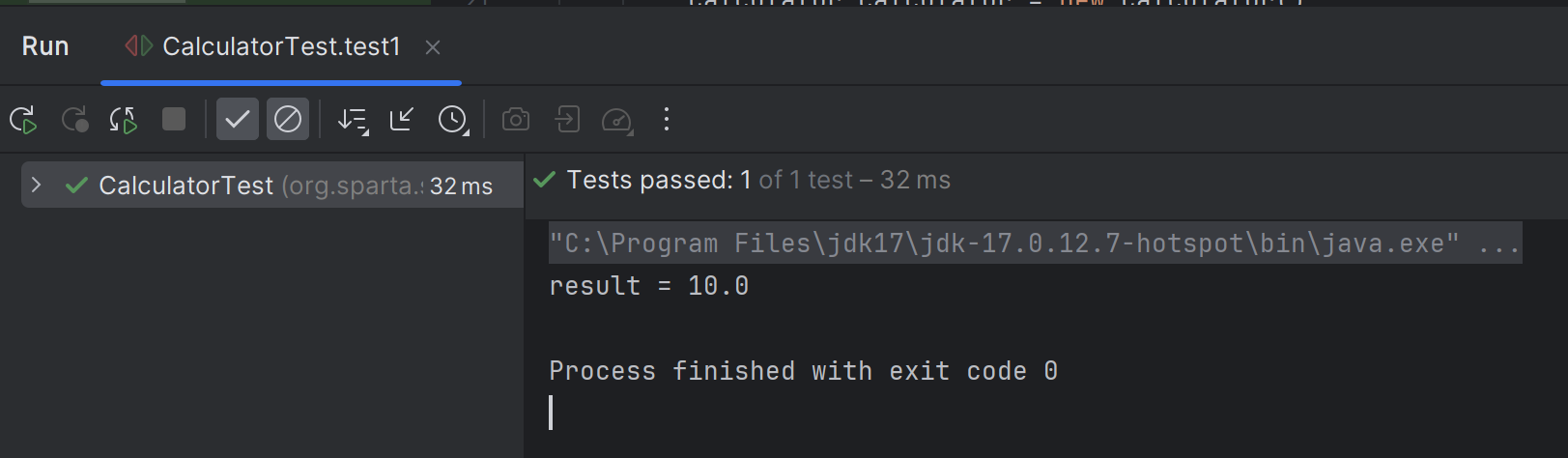Stop the running process
The width and height of the screenshot is (1568, 458).
click(x=174, y=119)
